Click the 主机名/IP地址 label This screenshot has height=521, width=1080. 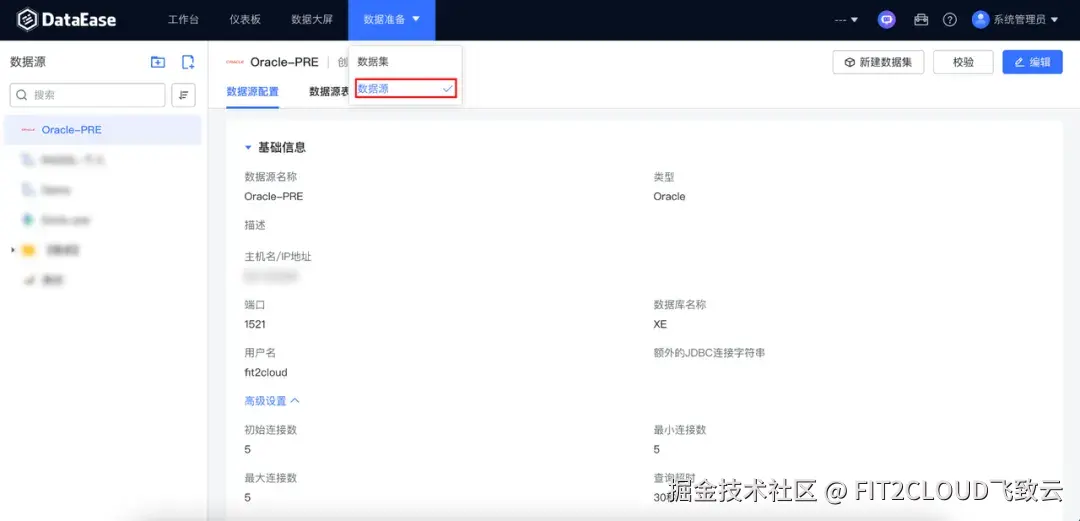(x=278, y=256)
